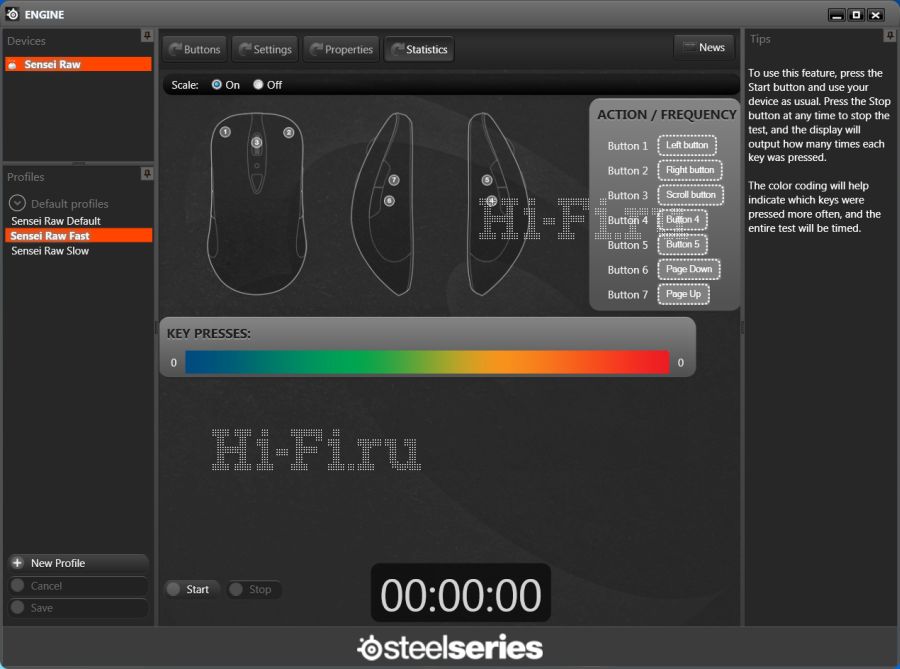Click button marker 1 on mouse diagram
The width and height of the screenshot is (900, 669).
225,132
